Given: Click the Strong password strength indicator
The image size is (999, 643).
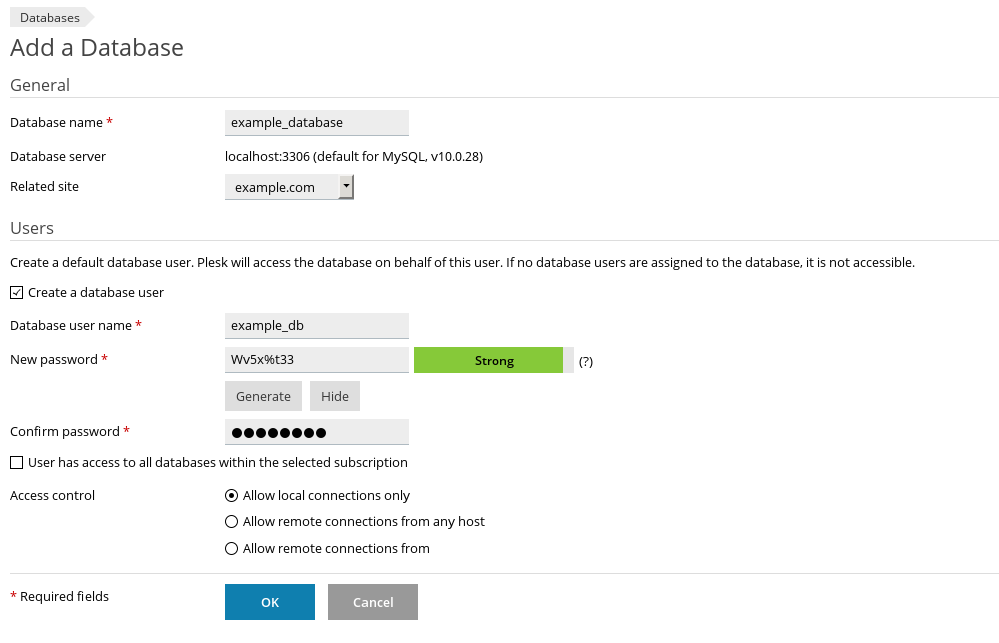Looking at the screenshot, I should tap(494, 360).
